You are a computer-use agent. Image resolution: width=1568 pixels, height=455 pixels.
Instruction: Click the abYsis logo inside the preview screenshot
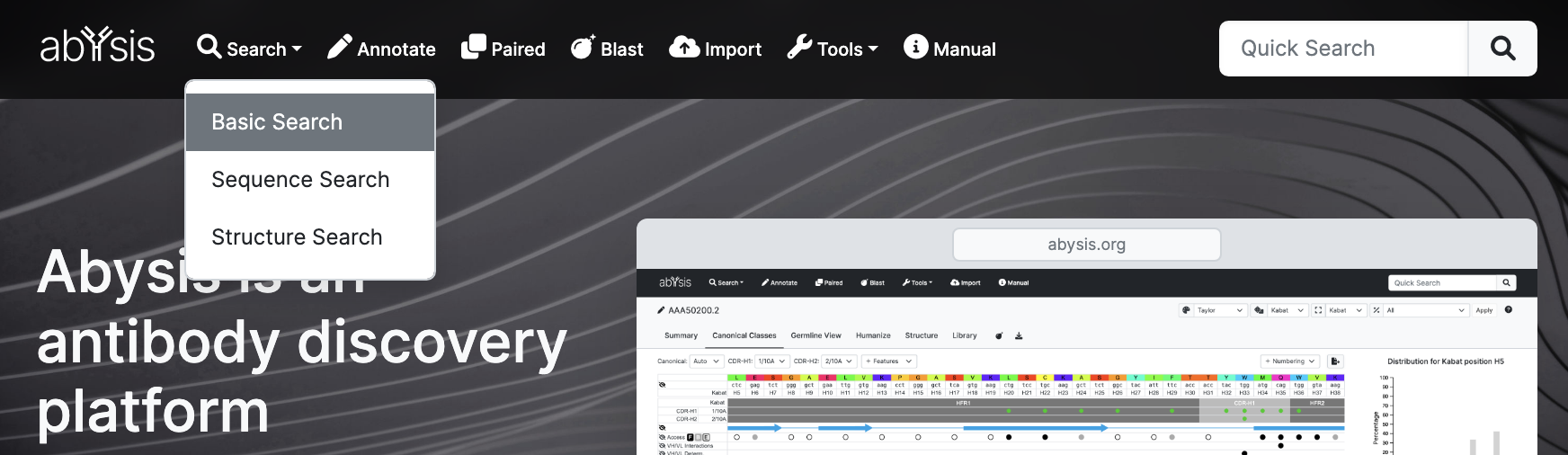675,282
